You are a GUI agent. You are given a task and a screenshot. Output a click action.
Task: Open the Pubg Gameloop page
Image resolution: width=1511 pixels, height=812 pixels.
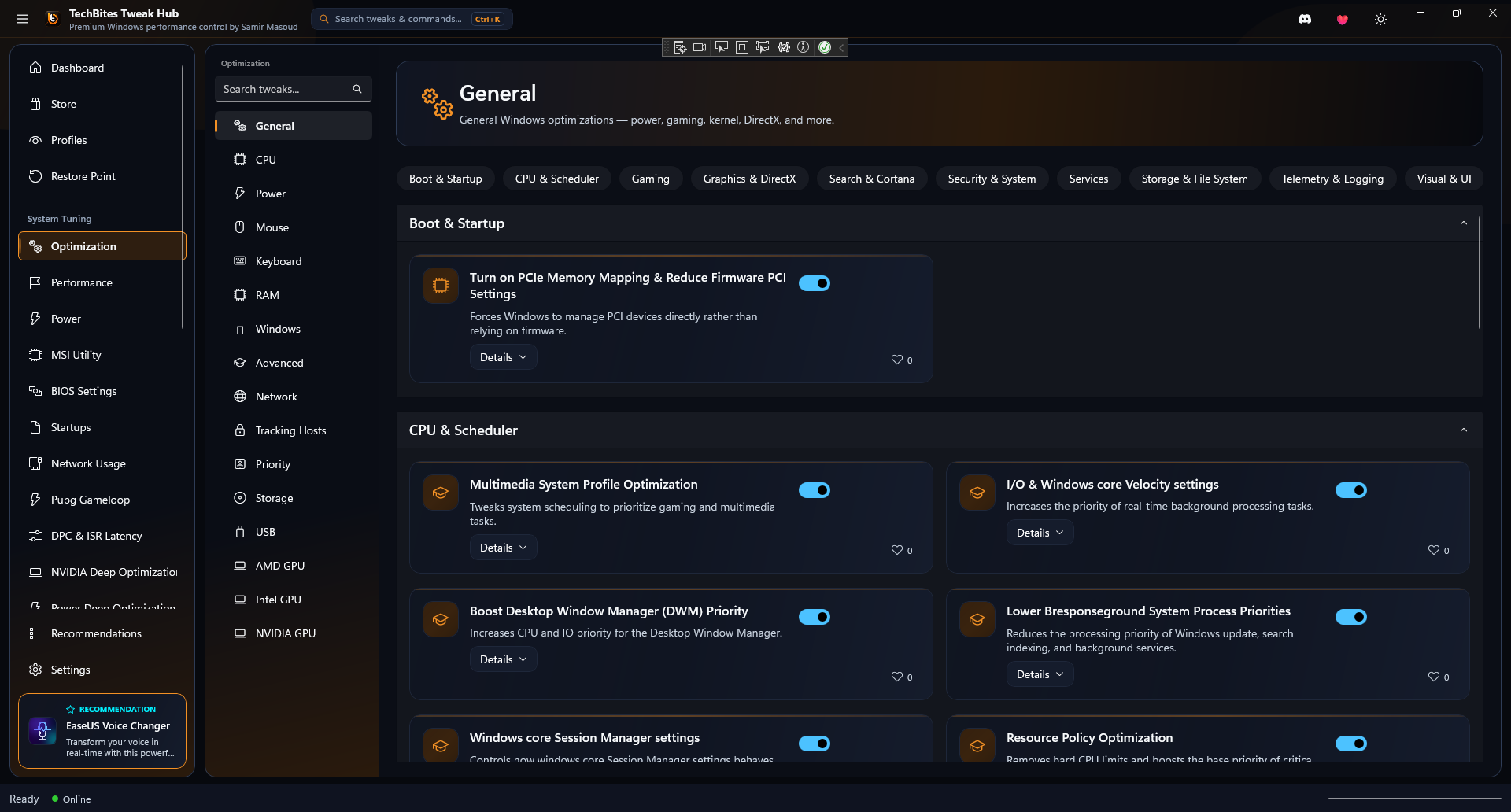(101, 500)
